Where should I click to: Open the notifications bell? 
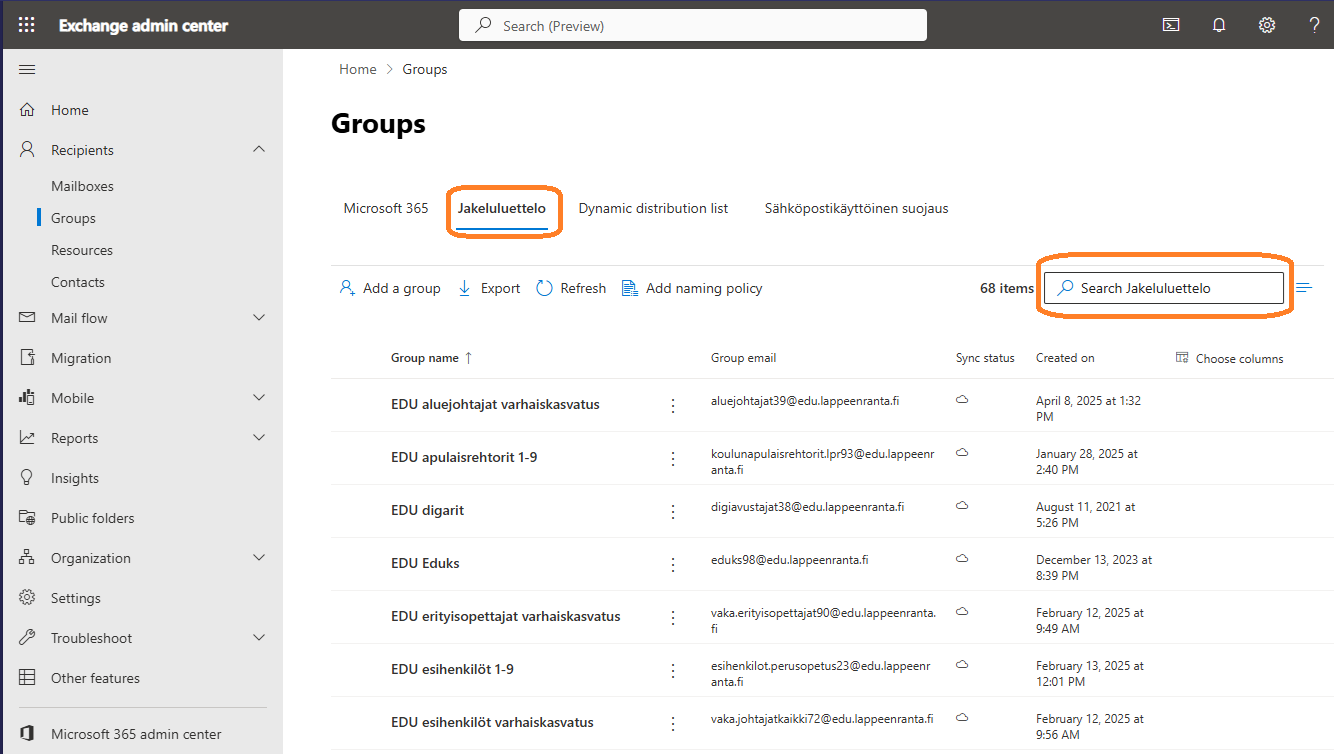(x=1218, y=25)
